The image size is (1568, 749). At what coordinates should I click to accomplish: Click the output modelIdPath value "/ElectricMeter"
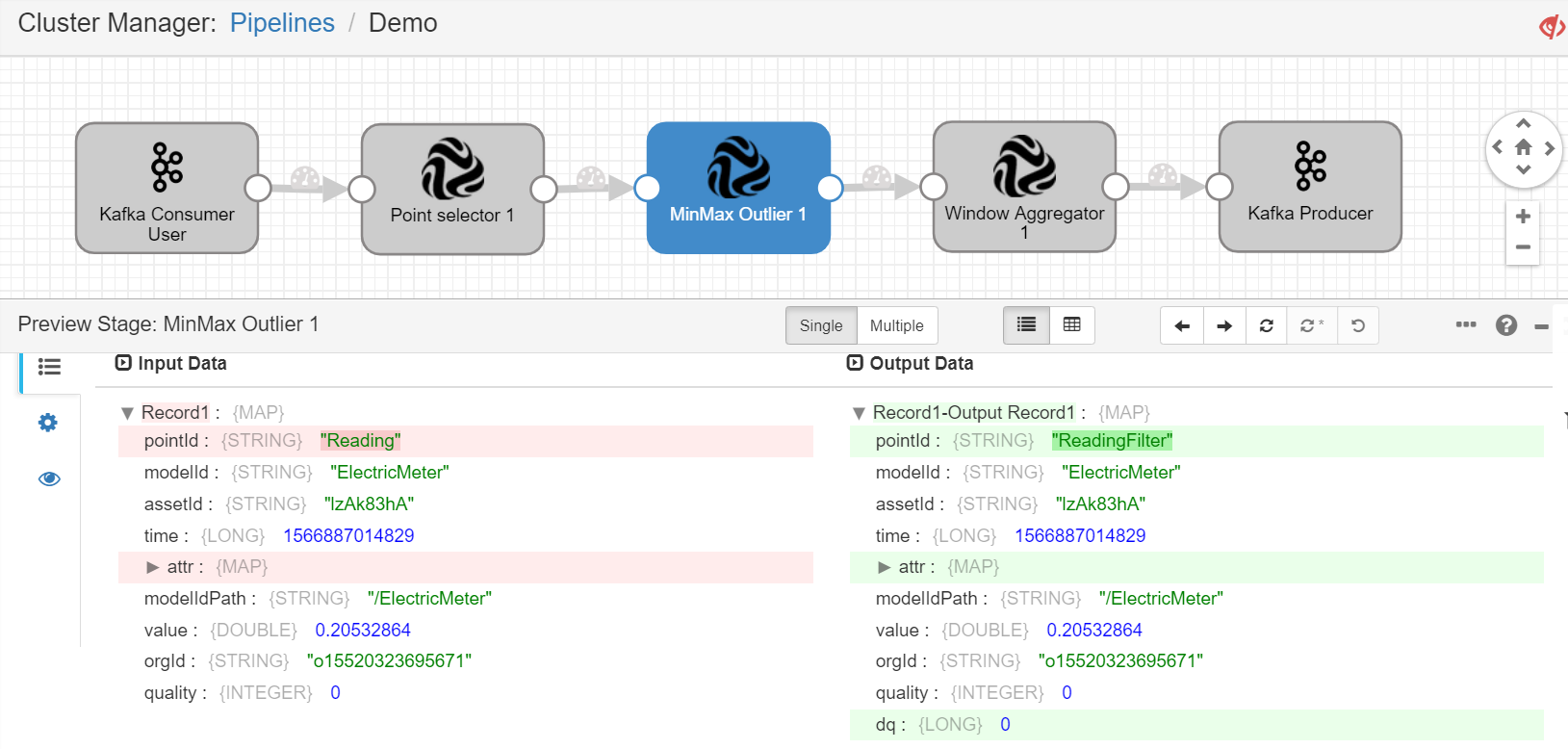(1161, 599)
